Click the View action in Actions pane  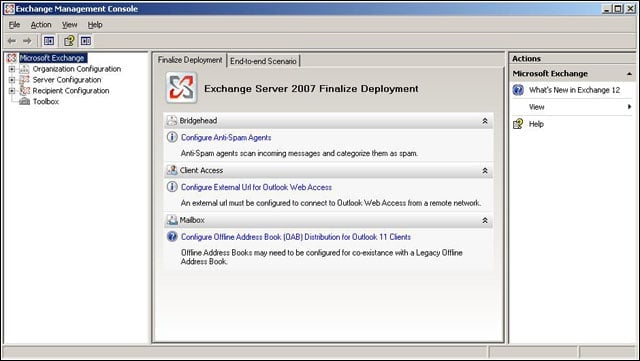[536, 107]
